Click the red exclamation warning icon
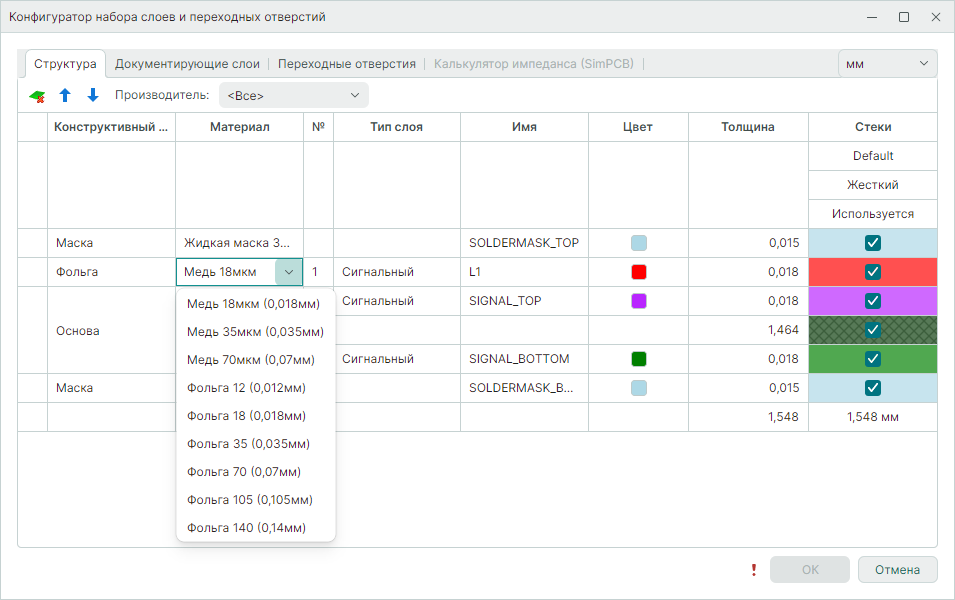Image resolution: width=955 pixels, height=600 pixels. coord(754,570)
